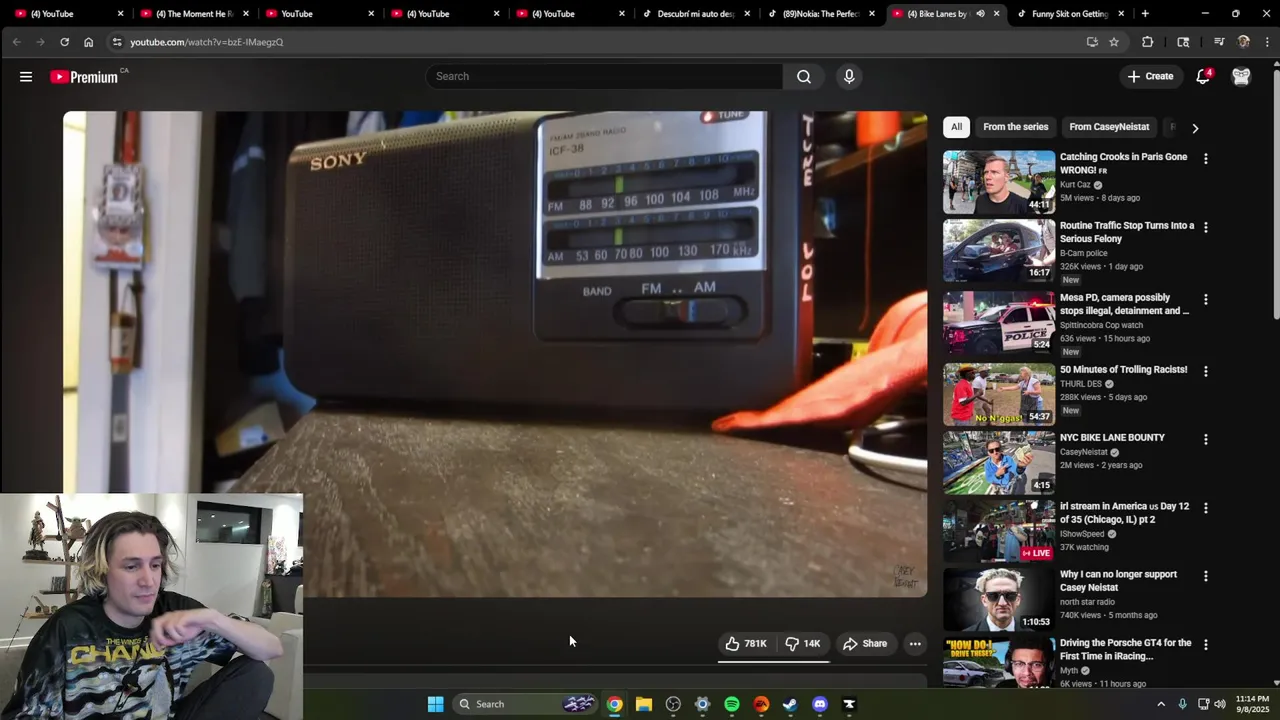Open Chrome home page button
This screenshot has height=720, width=1280.
88,42
